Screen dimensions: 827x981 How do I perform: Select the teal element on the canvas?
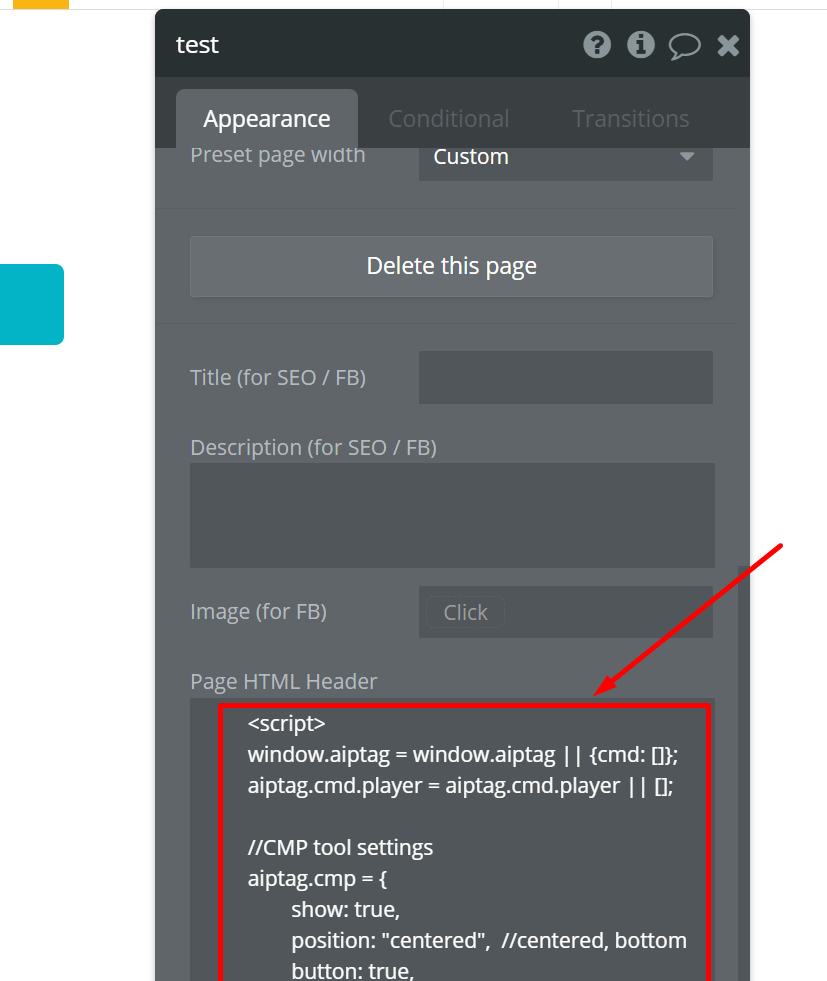(x=31, y=304)
